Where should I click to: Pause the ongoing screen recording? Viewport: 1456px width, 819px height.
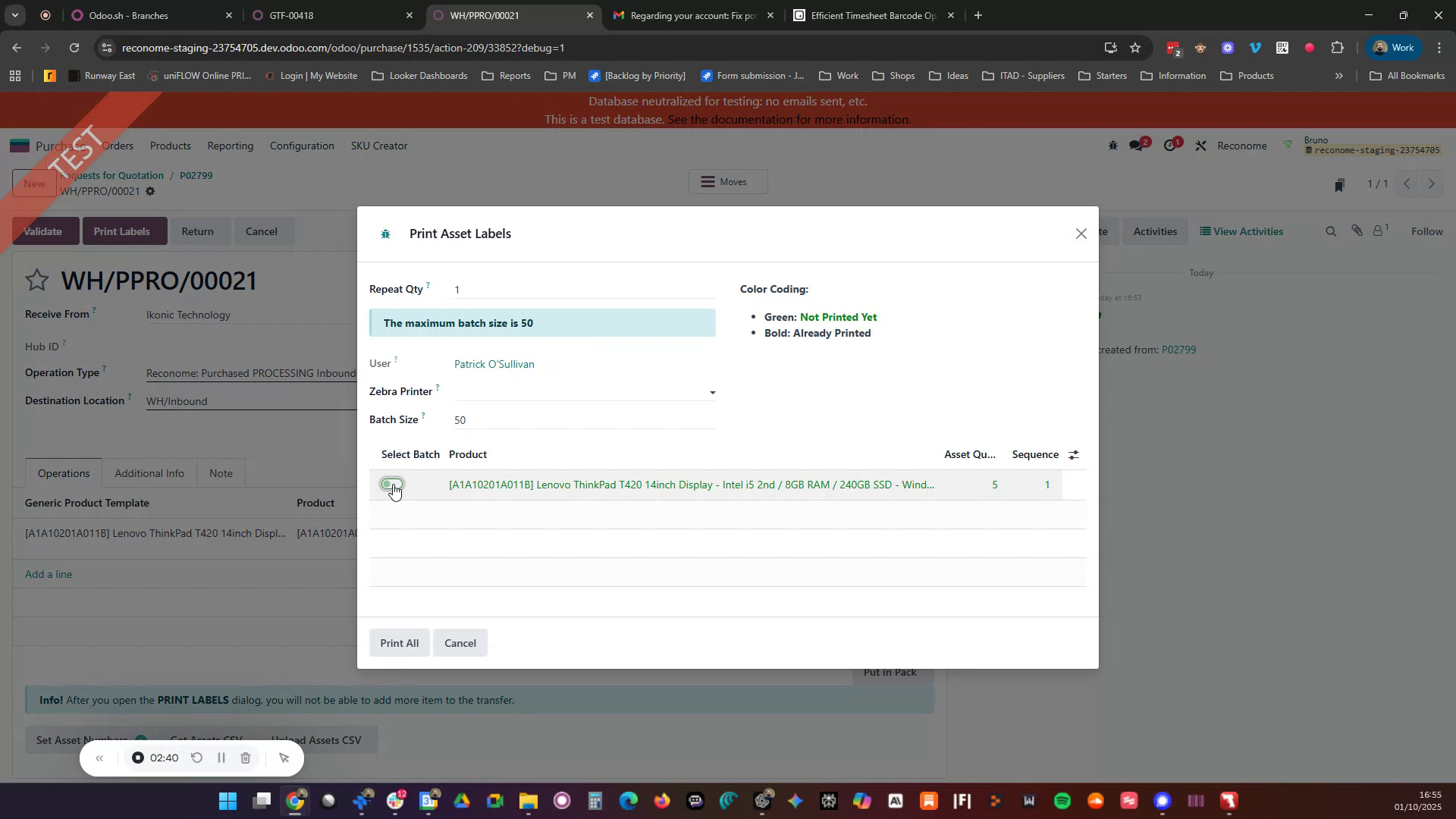point(221,758)
